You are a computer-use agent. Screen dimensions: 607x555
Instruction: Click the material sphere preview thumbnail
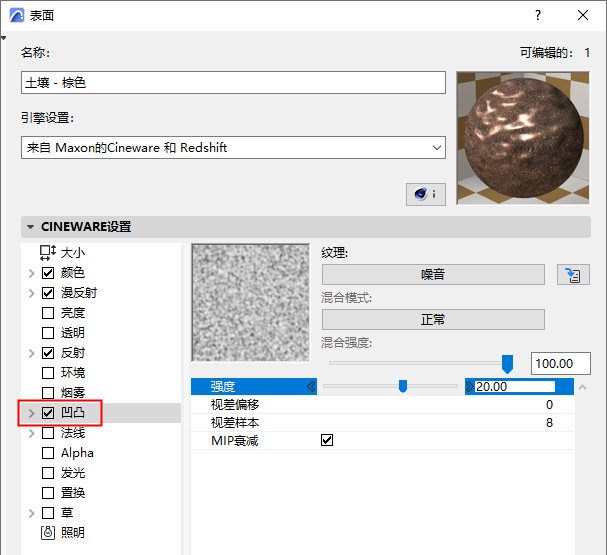pos(523,138)
